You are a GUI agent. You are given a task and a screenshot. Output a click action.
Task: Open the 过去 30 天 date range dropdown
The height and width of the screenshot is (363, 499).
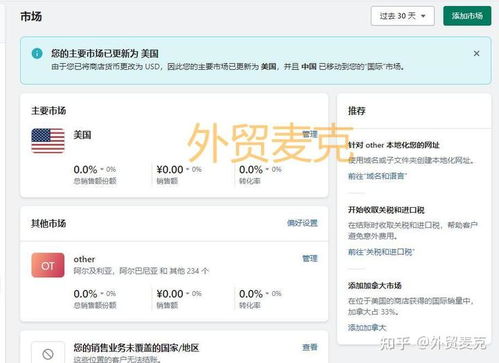[x=403, y=16]
